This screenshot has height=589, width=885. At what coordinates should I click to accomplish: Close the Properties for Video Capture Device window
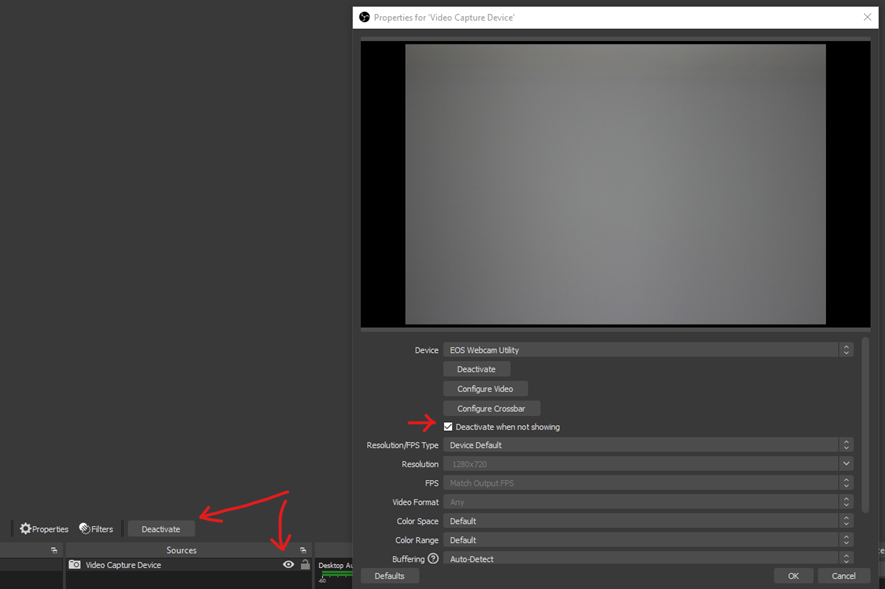pyautogui.click(x=868, y=17)
